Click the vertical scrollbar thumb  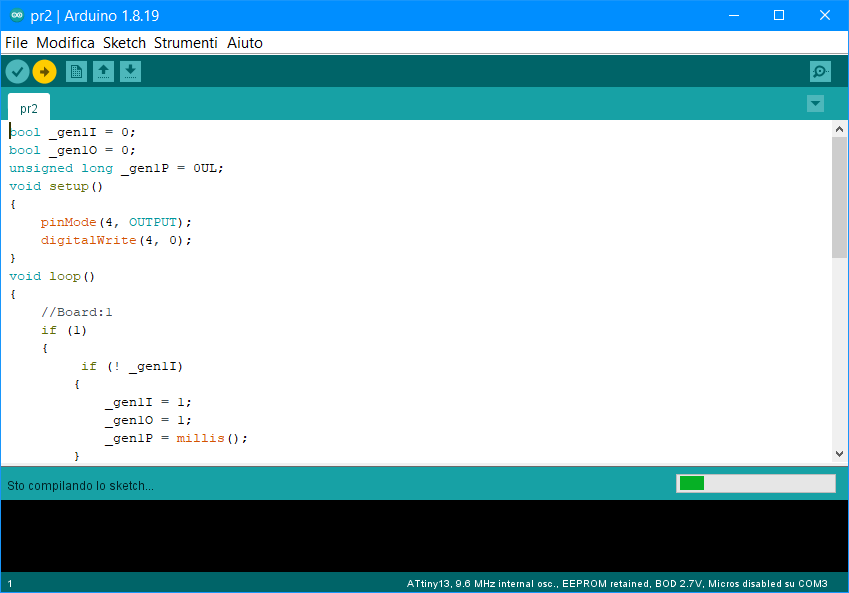click(839, 198)
